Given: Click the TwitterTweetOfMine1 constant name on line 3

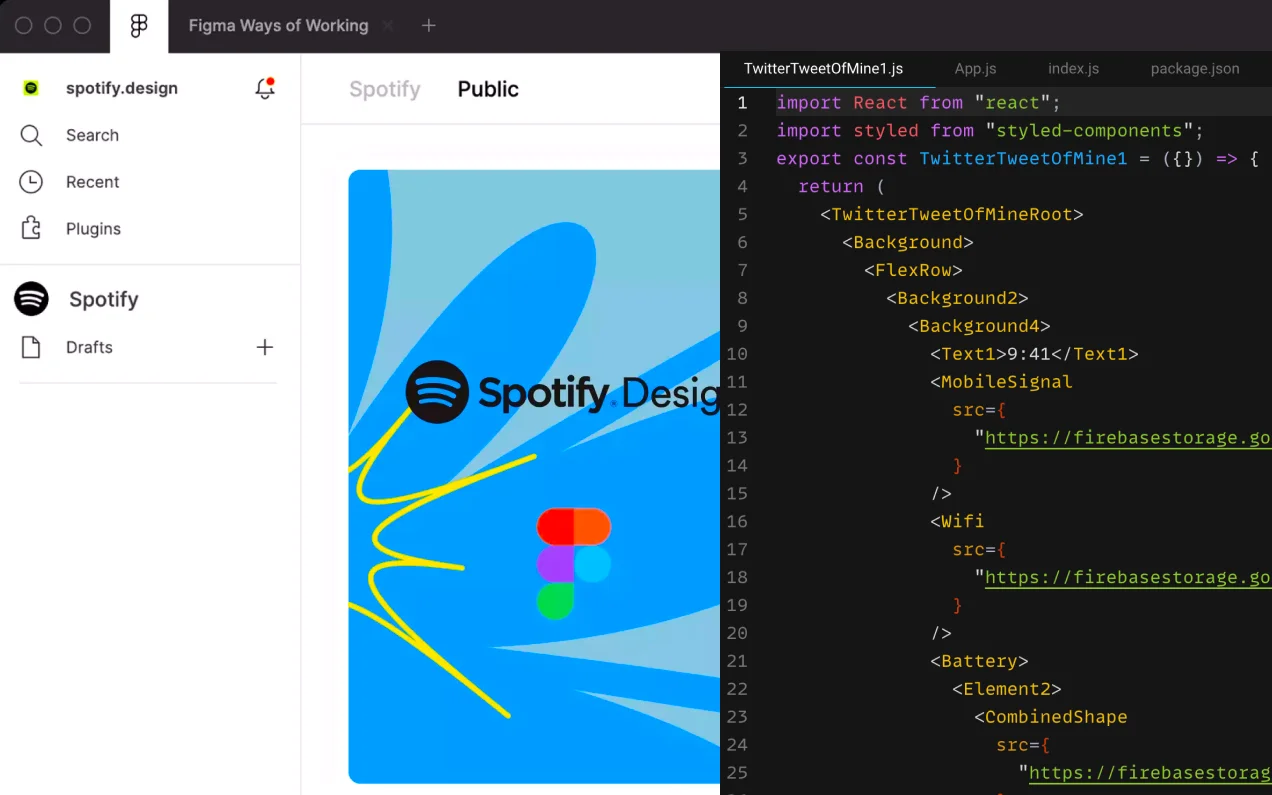Looking at the screenshot, I should click(x=1023, y=159).
